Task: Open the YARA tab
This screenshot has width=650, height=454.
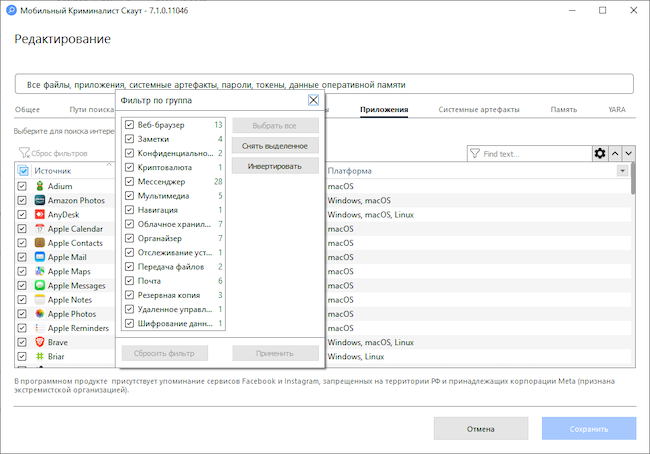Action: [x=617, y=109]
